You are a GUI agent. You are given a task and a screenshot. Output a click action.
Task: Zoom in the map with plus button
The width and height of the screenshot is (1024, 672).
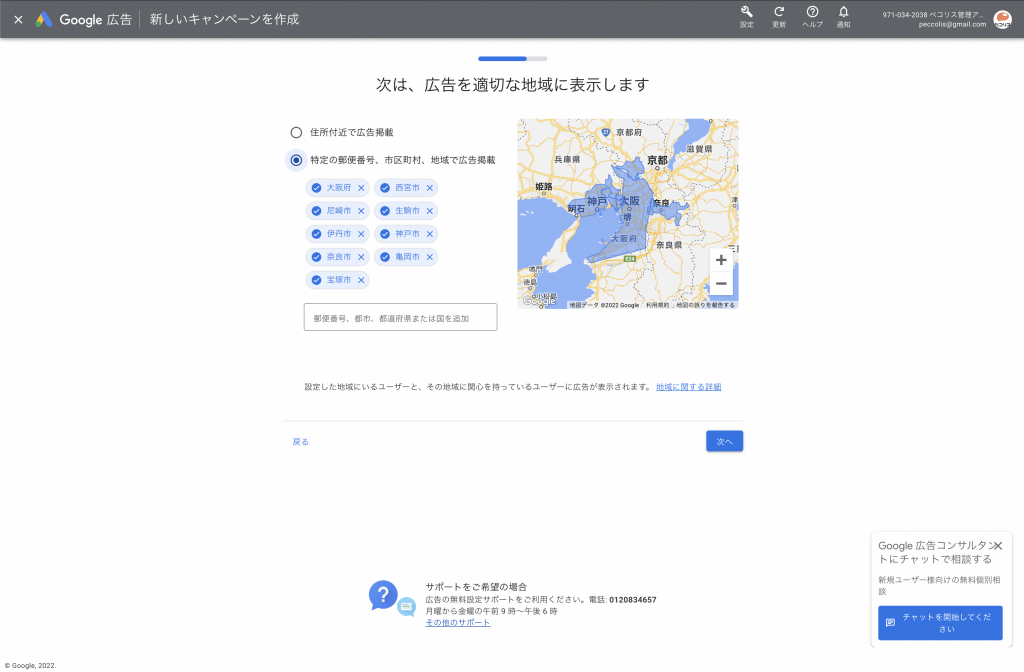point(721,260)
